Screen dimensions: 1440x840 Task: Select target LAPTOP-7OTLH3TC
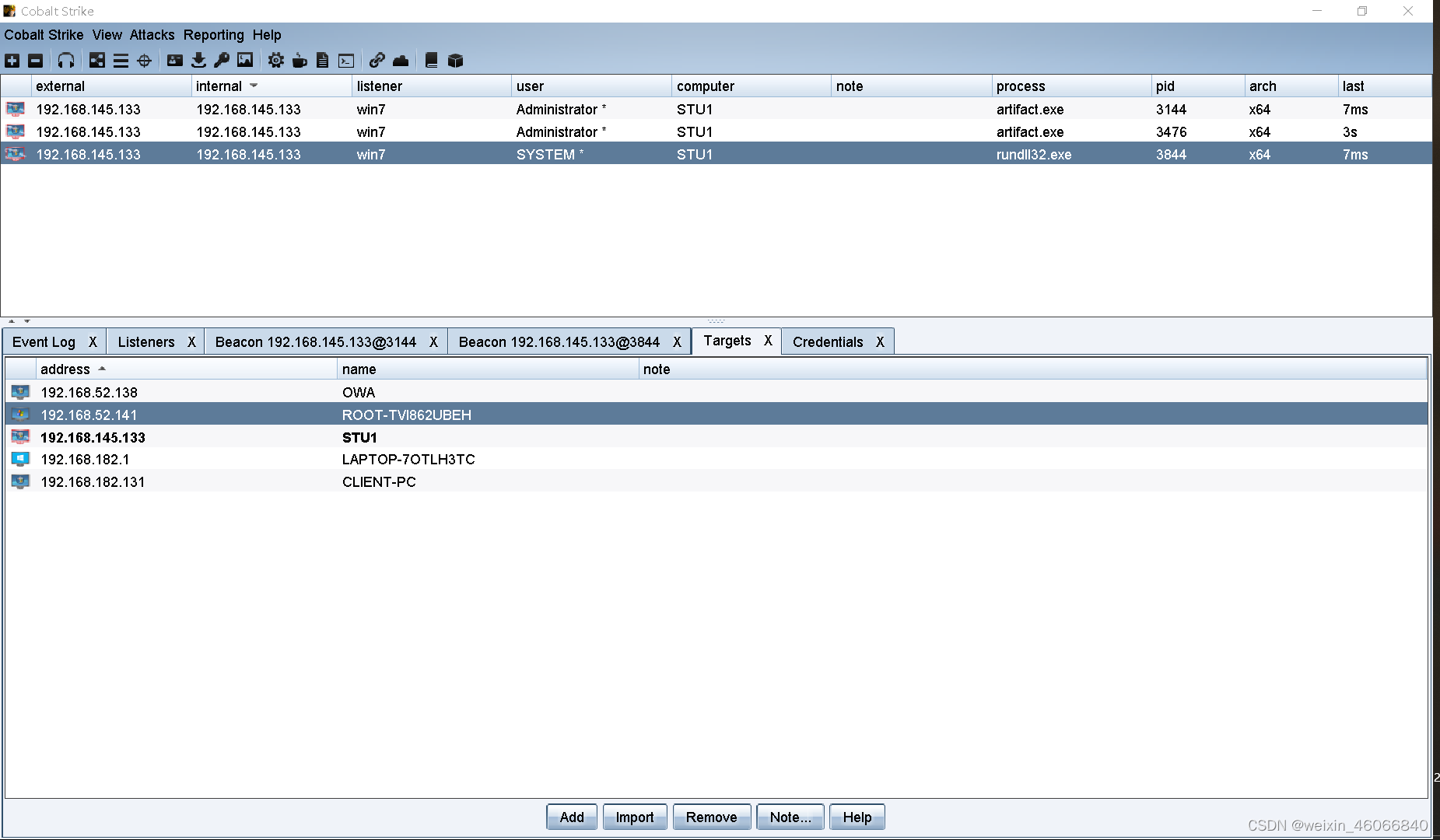[716, 459]
